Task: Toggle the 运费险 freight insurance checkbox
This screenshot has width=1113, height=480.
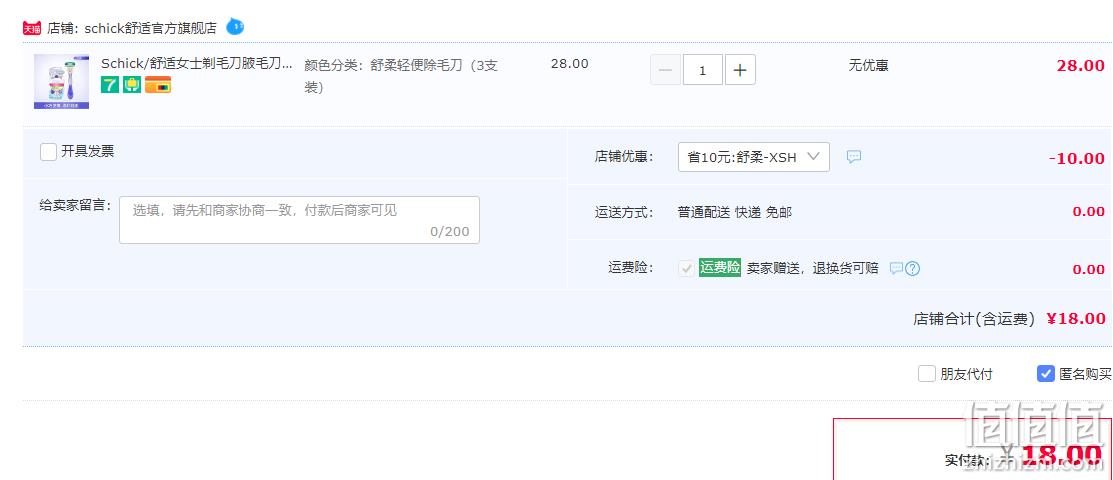Action: 686,268
